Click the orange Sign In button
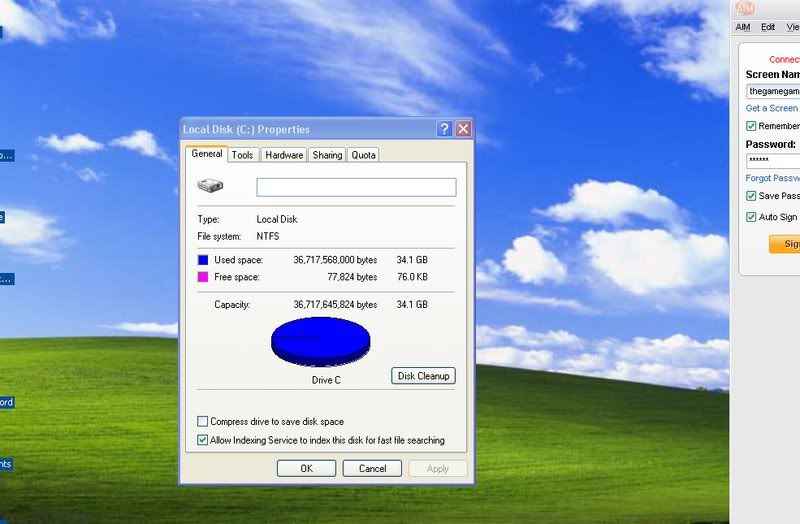The height and width of the screenshot is (524, 800). click(x=785, y=244)
